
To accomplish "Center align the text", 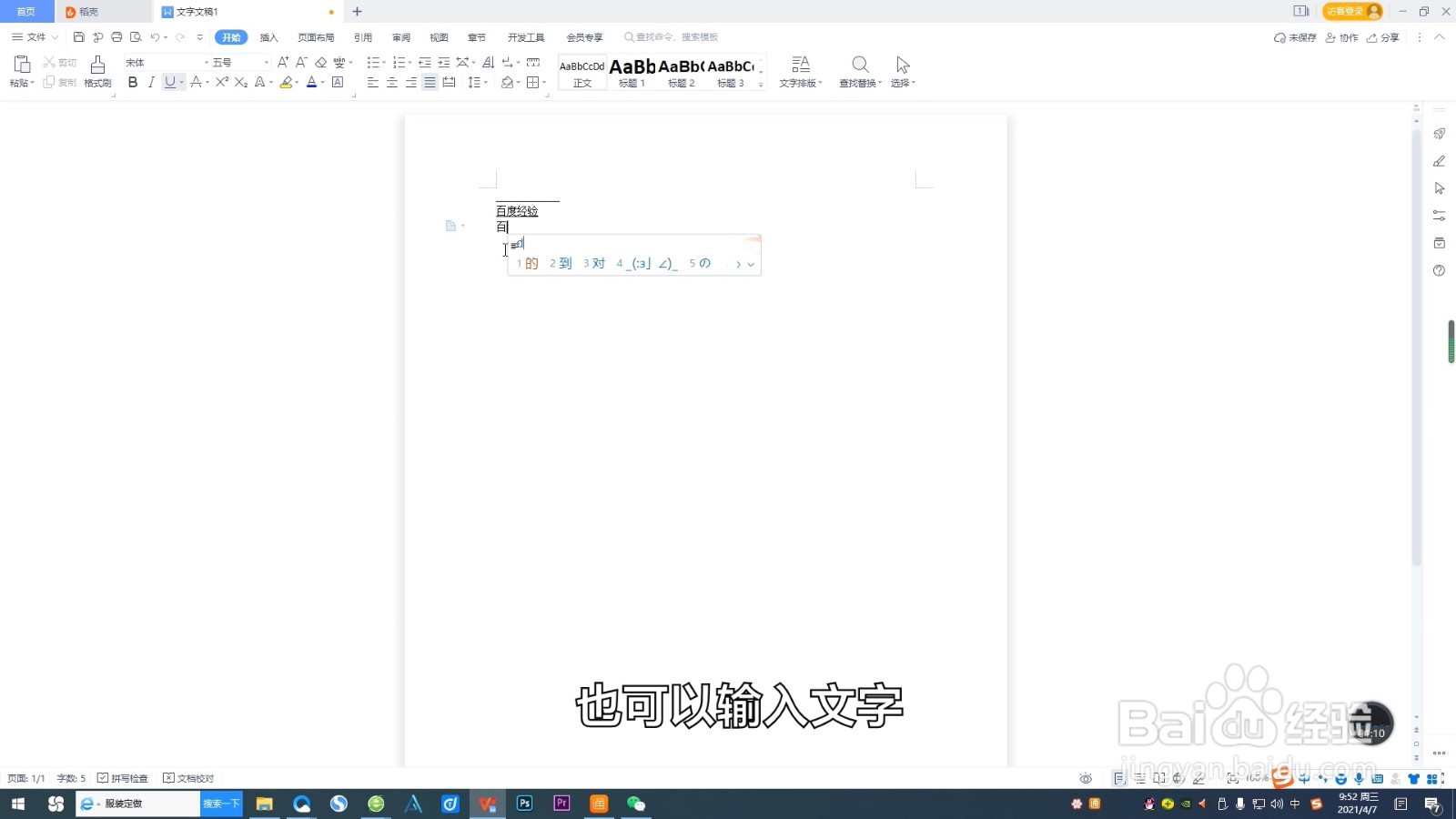I will (391, 82).
